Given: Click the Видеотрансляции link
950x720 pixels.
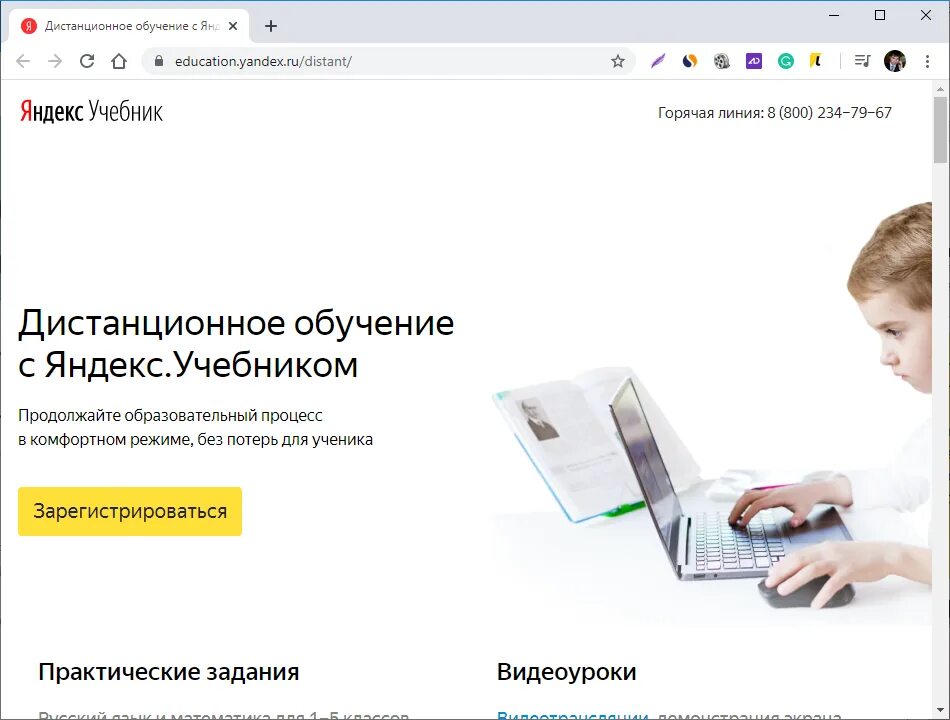Looking at the screenshot, I should [572, 716].
